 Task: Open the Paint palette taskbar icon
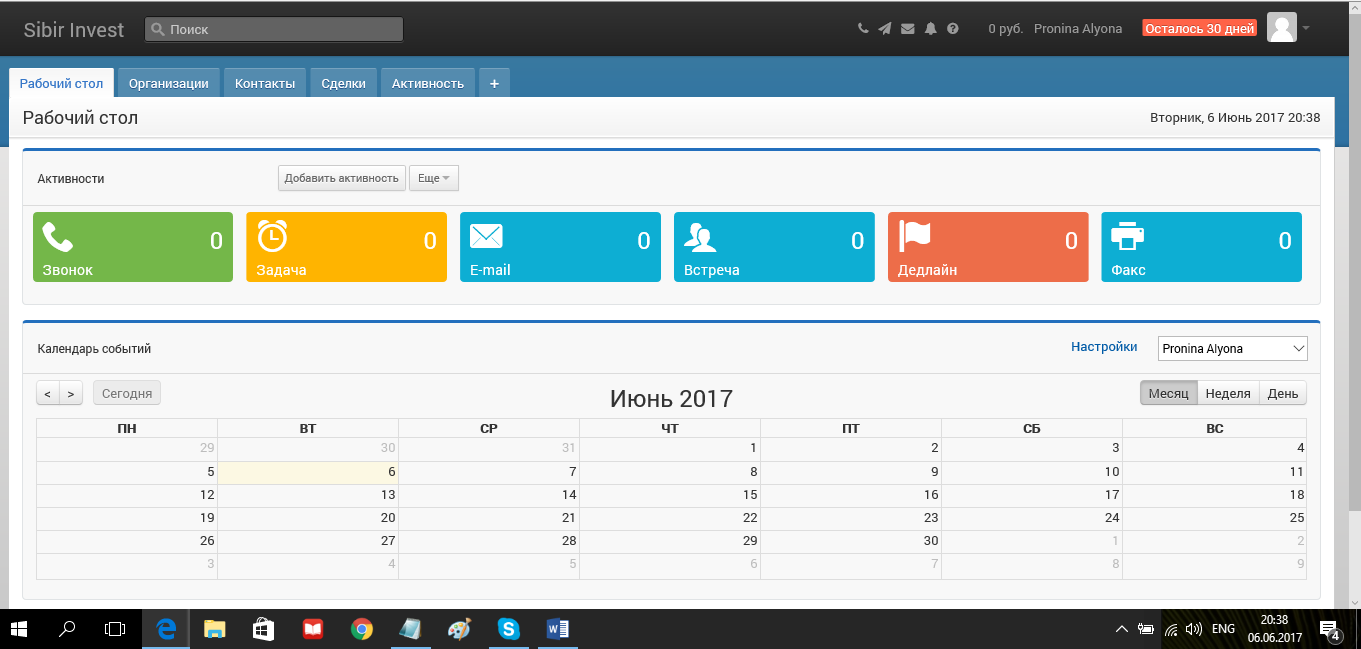pyautogui.click(x=459, y=629)
